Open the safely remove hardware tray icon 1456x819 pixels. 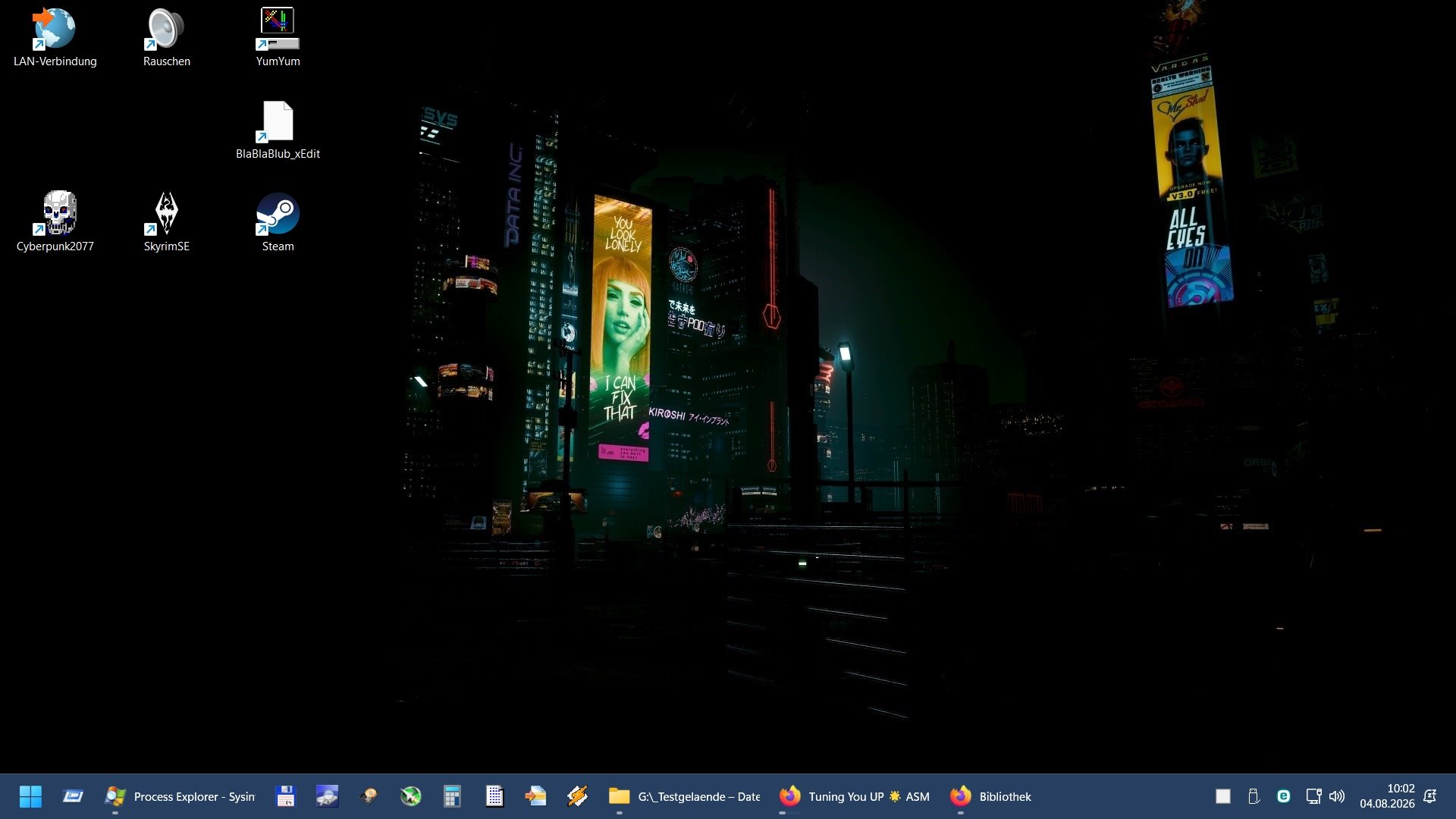1254,796
